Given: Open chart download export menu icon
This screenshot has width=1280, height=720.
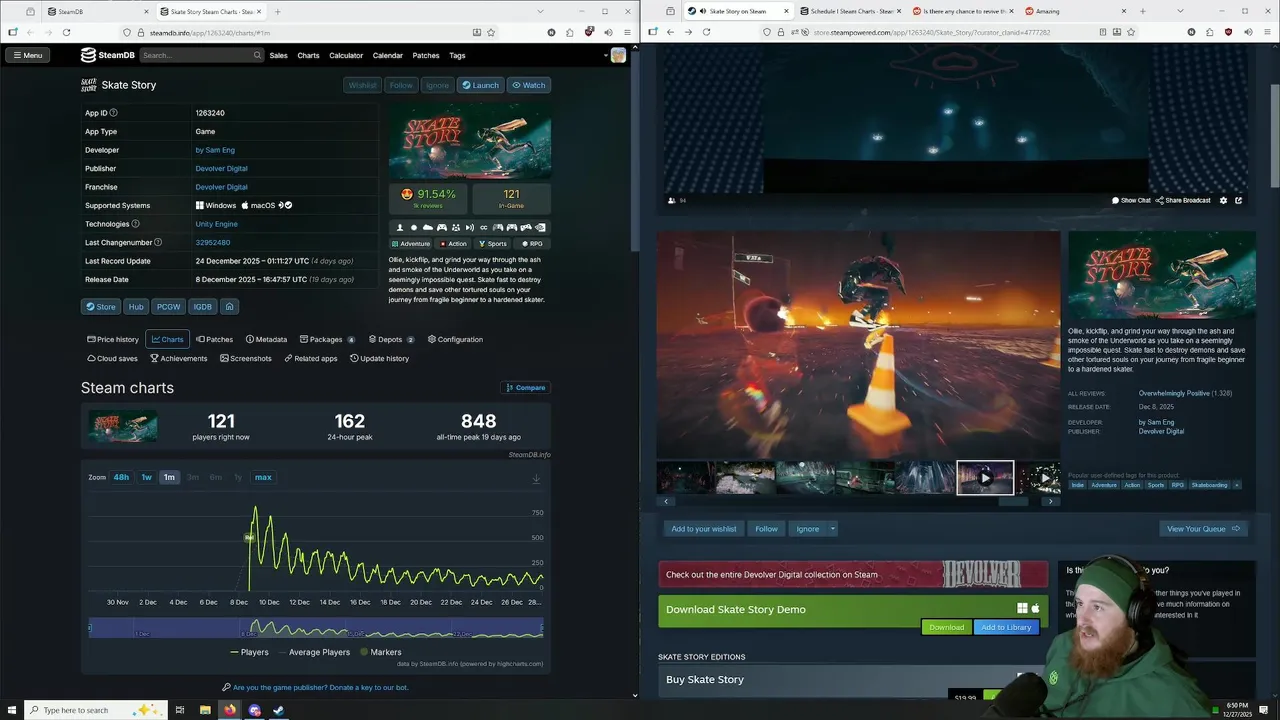Looking at the screenshot, I should [536, 478].
